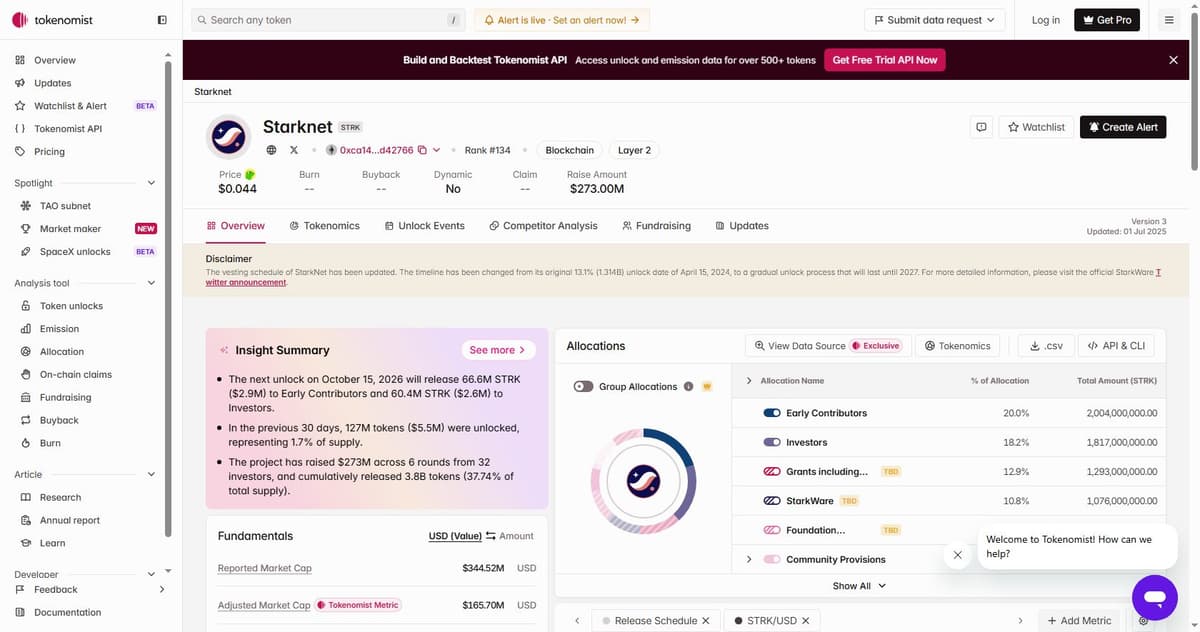Open the feedback comment icon
The image size is (1200, 632).
tap(981, 127)
